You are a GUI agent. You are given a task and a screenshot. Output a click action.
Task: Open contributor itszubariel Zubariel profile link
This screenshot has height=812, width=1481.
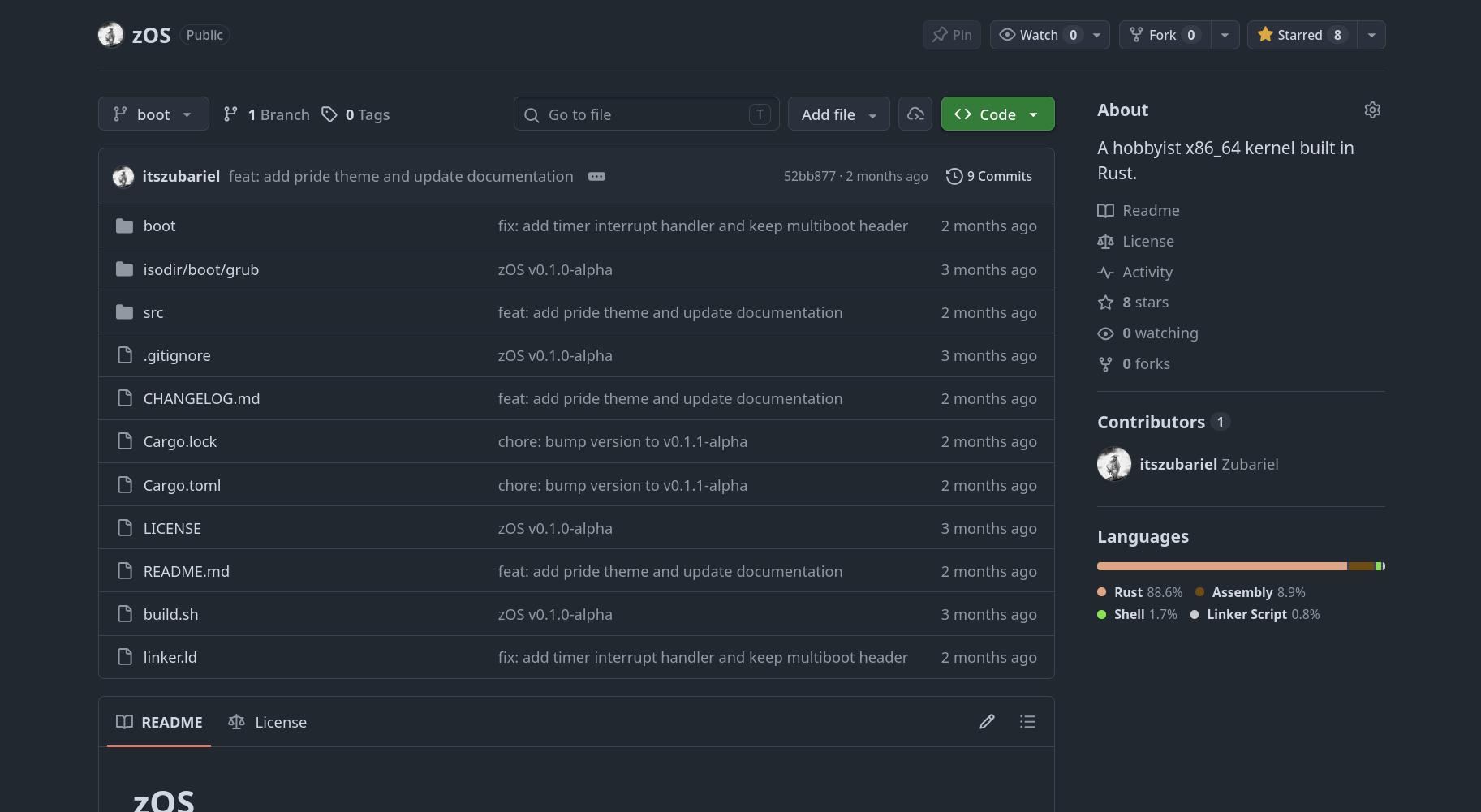pos(1209,464)
